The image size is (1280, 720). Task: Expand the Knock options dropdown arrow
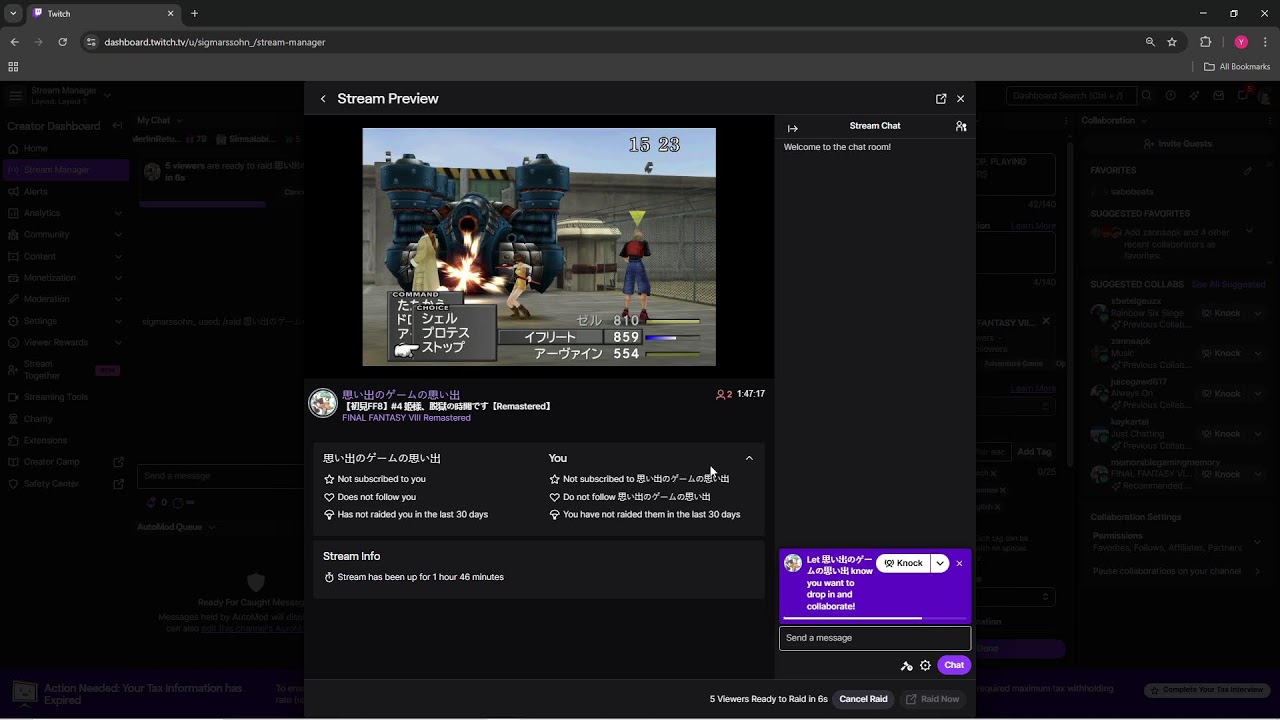tap(940, 564)
